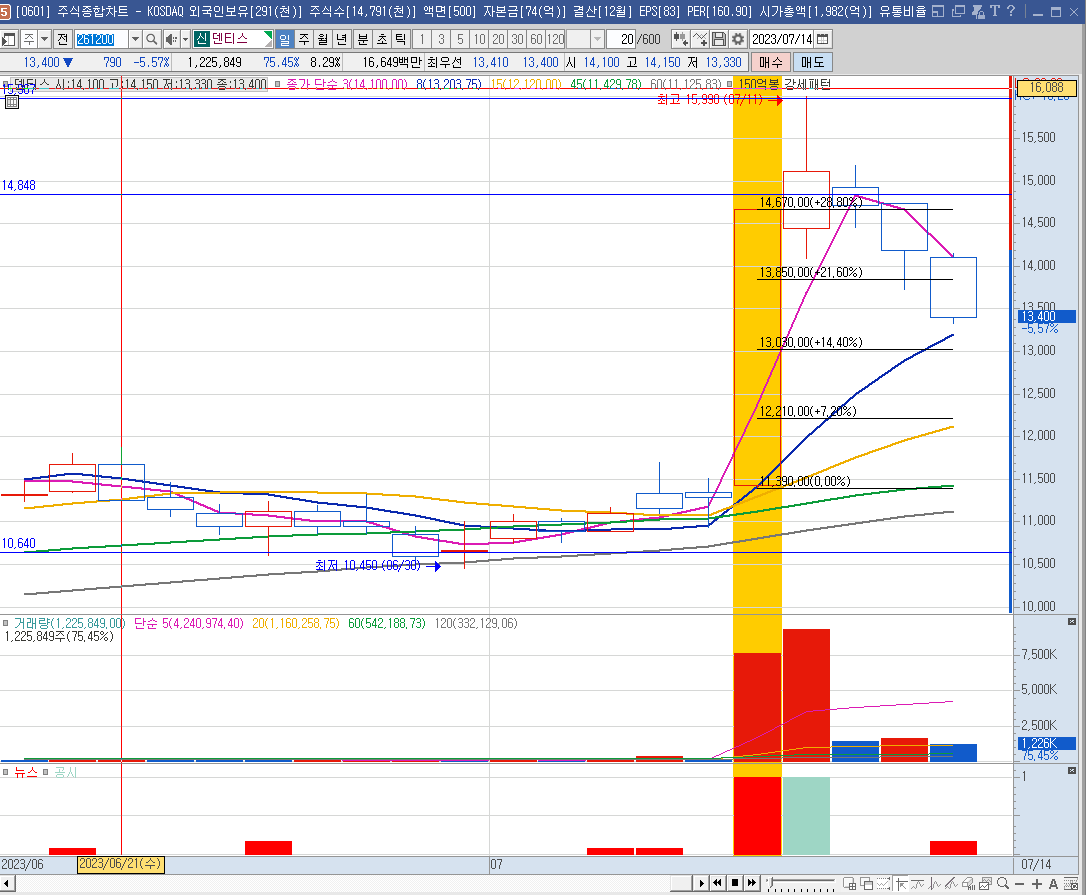Click the scroll left arrow at bottom
Screen dimensions: 1086x895
[7, 883]
